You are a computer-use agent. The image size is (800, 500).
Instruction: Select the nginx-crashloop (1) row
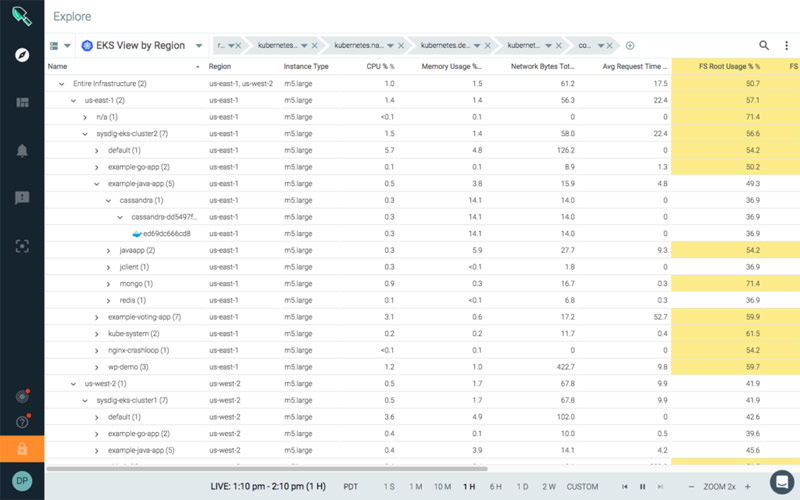pos(422,350)
